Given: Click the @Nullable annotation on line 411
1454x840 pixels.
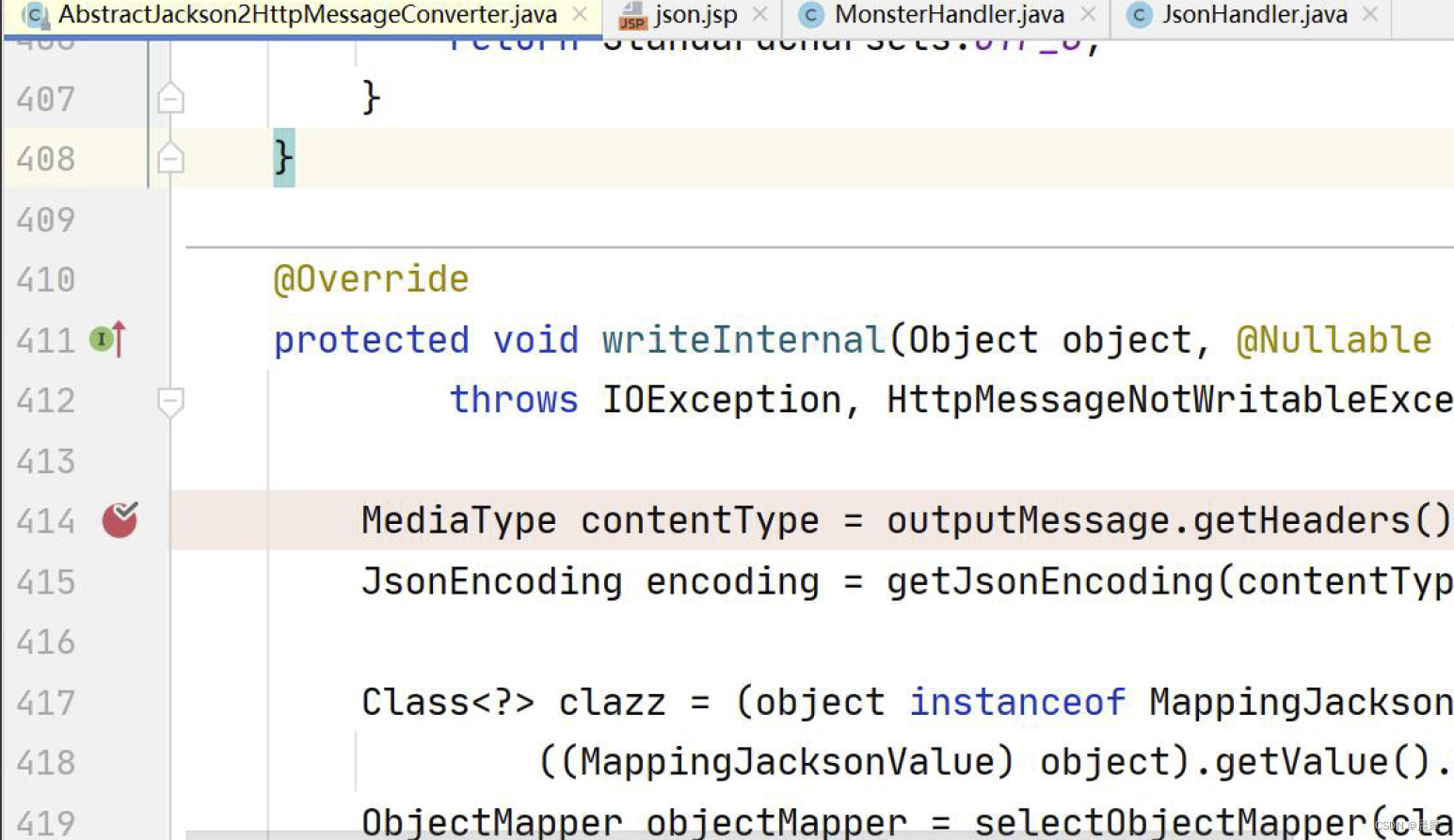Looking at the screenshot, I should click(x=1334, y=340).
